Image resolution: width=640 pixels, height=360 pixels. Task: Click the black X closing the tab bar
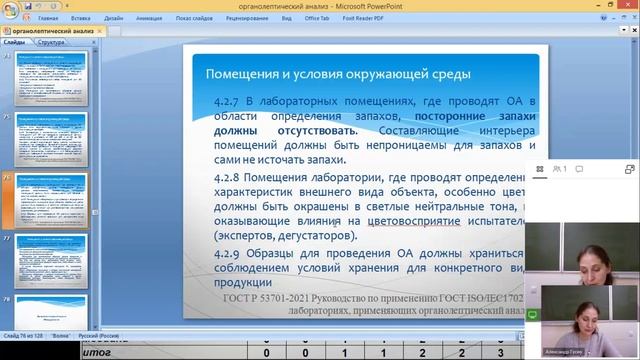click(634, 30)
